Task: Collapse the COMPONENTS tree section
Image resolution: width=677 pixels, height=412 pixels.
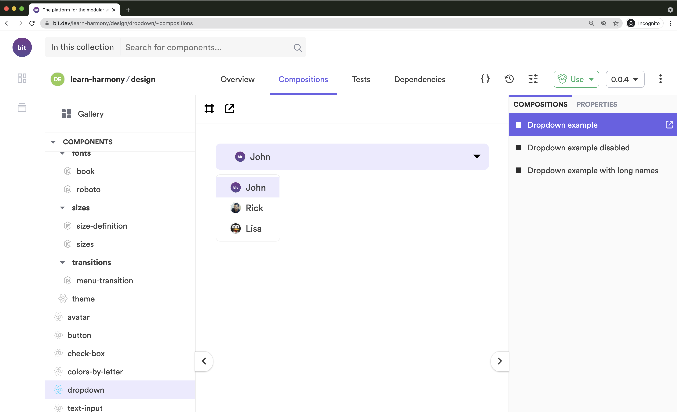Action: pos(53,142)
